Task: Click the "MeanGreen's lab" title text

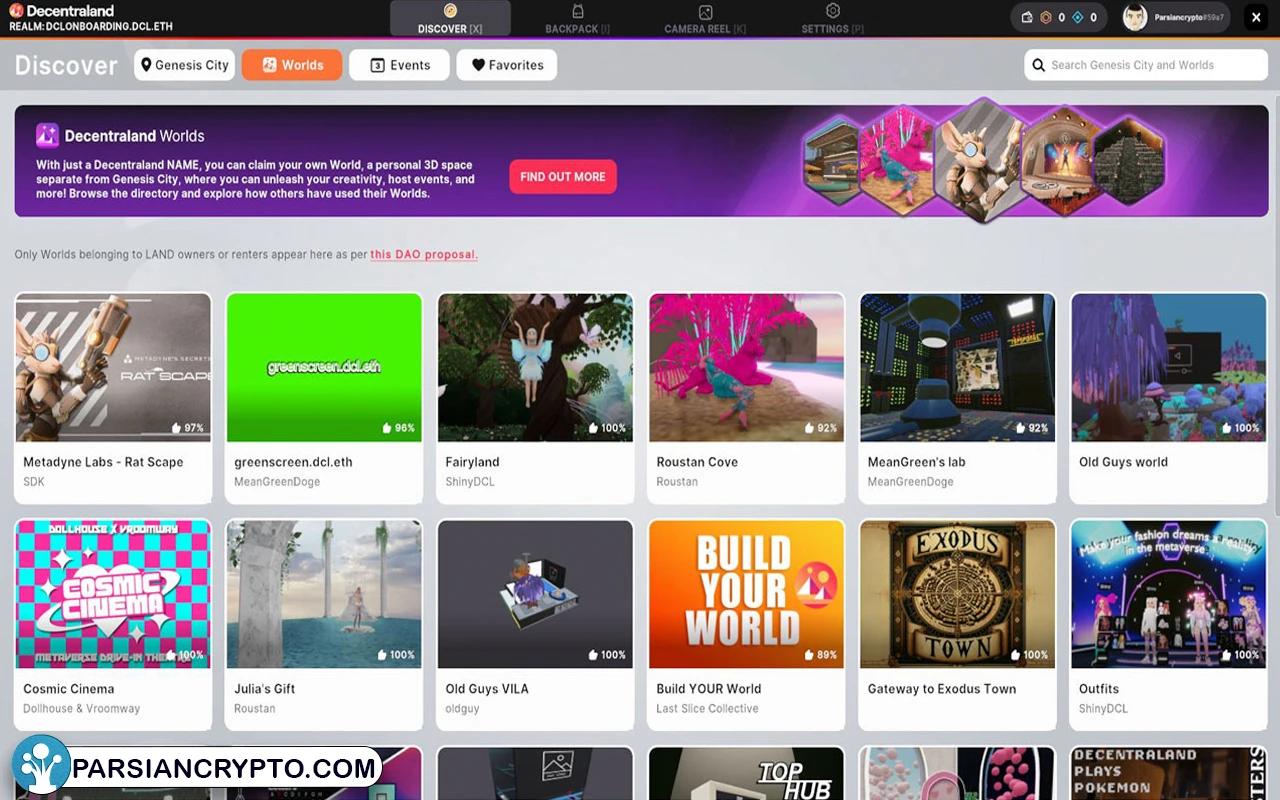Action: pos(916,462)
